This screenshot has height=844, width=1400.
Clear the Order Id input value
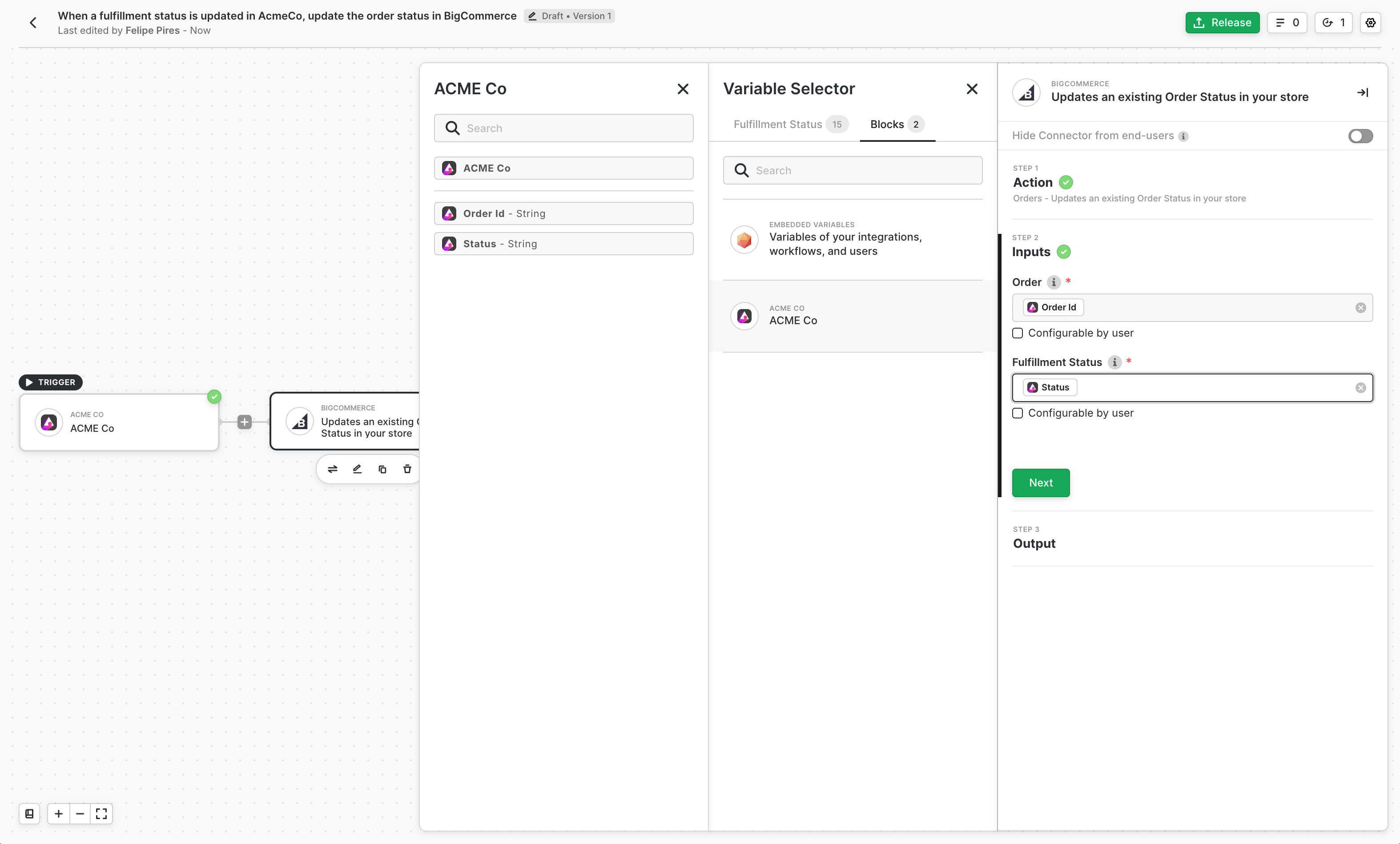tap(1360, 308)
